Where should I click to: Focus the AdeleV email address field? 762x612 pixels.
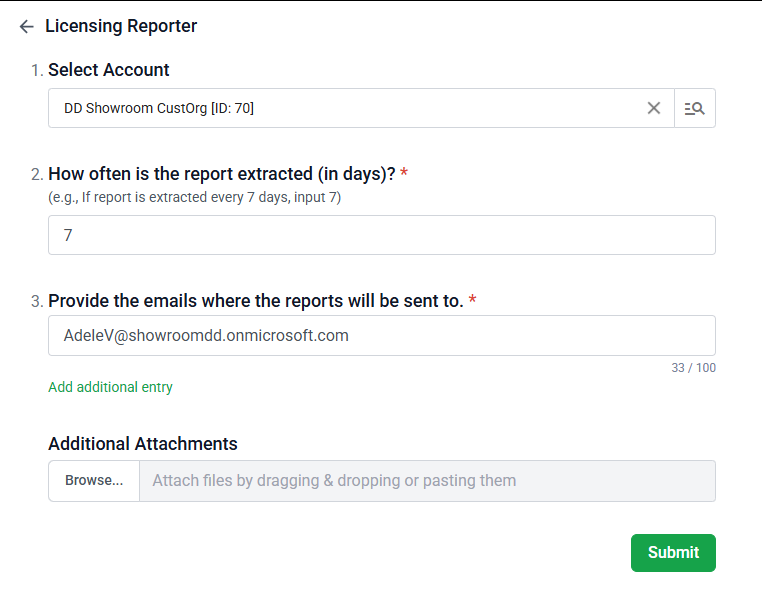pyautogui.click(x=381, y=336)
